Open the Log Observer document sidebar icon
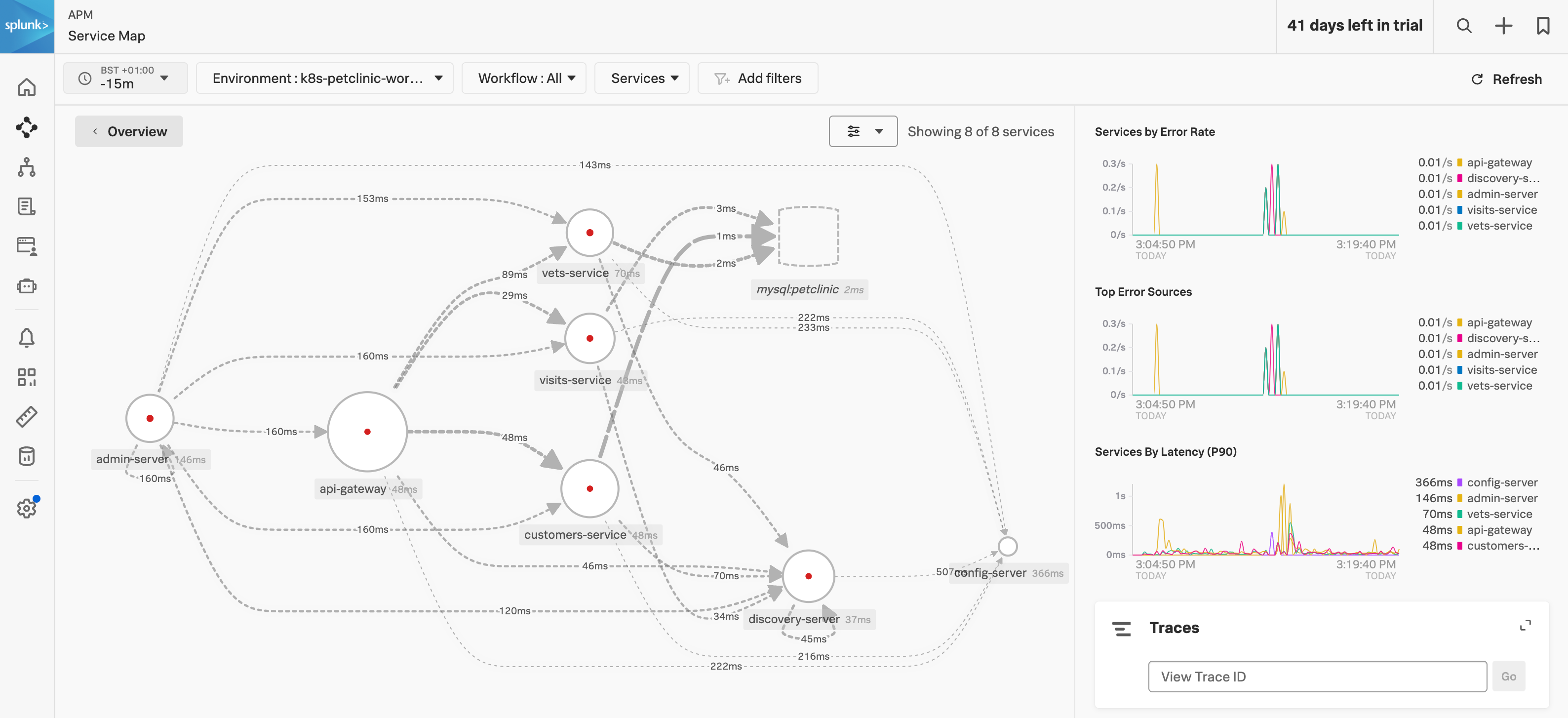The image size is (1568, 718). pos(27,206)
